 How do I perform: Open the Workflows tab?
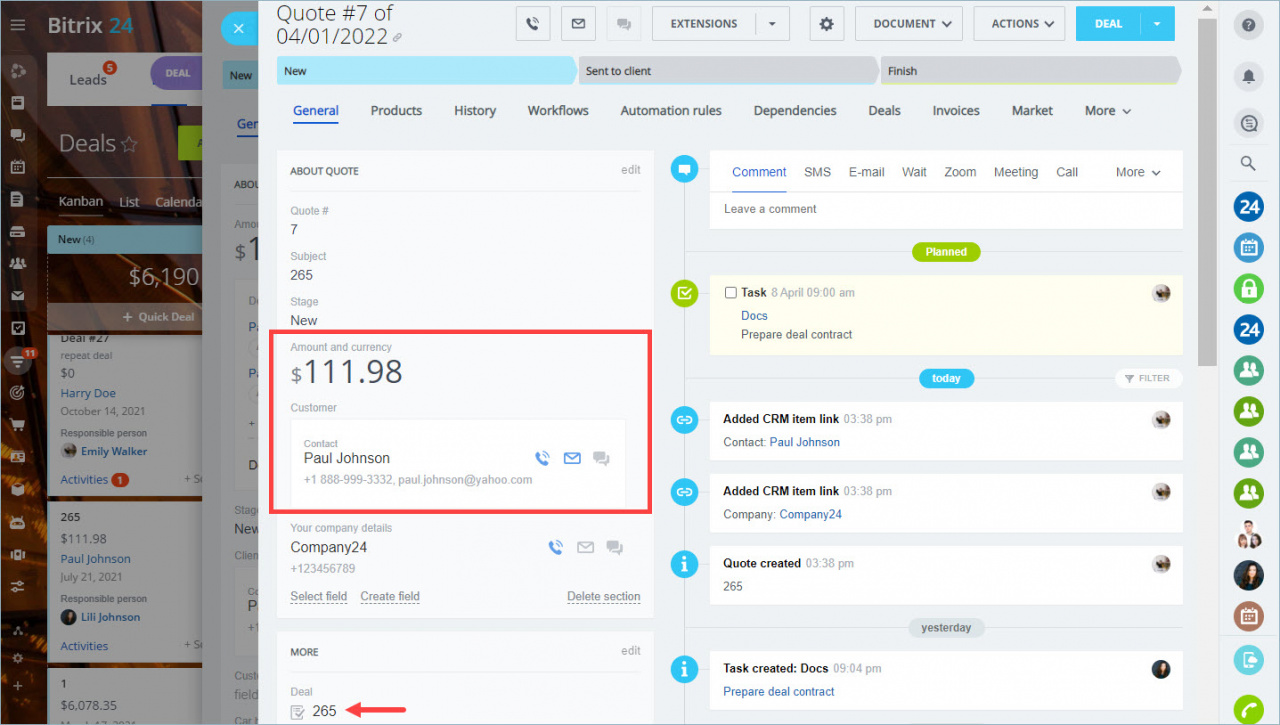tap(558, 111)
